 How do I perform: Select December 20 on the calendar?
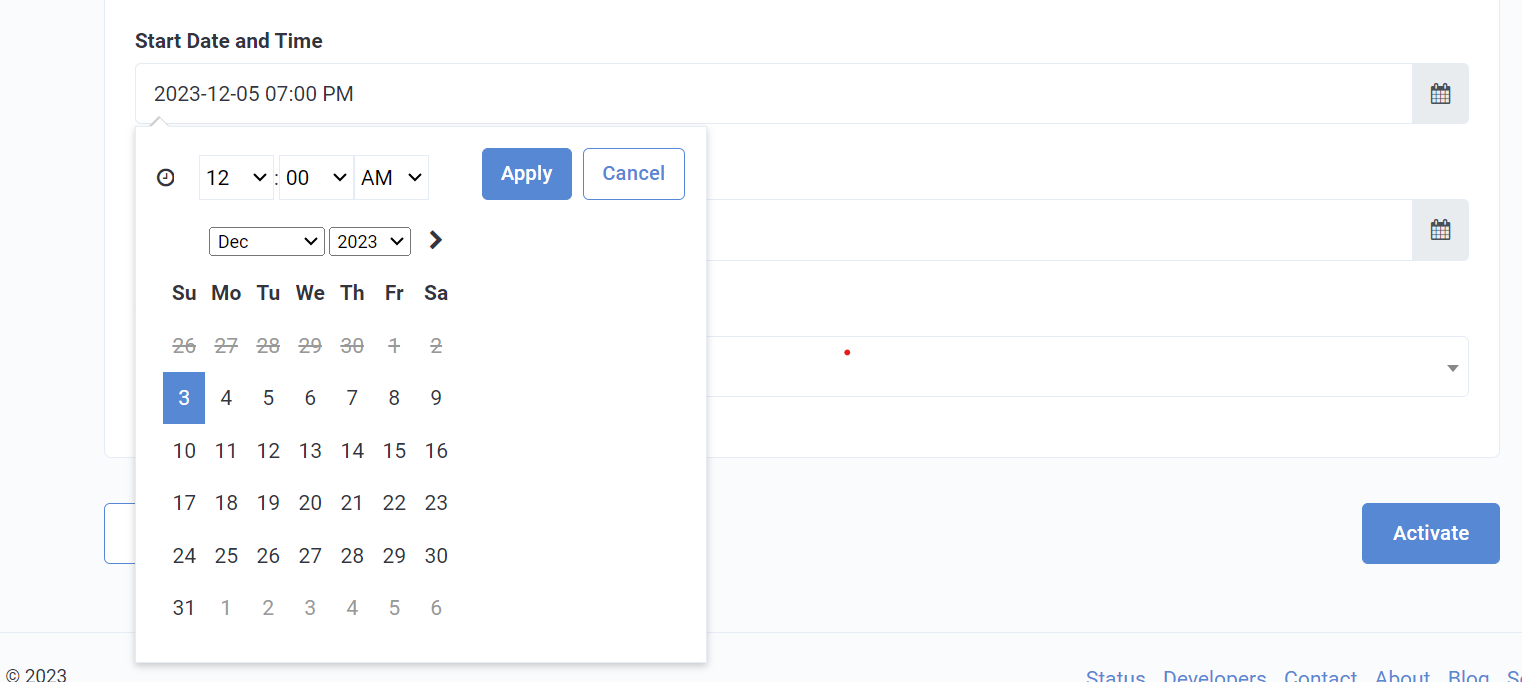(x=310, y=503)
